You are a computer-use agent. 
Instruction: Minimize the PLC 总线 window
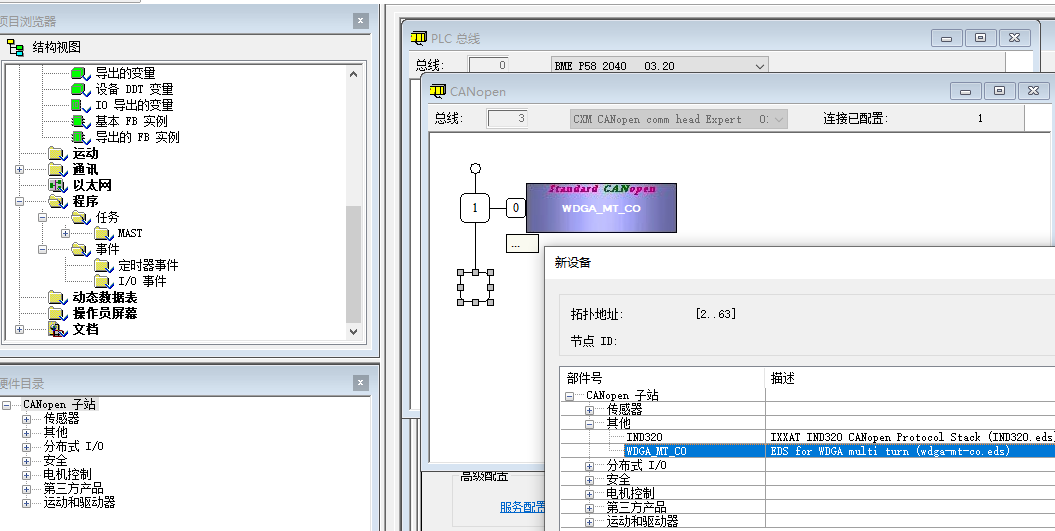tap(947, 38)
